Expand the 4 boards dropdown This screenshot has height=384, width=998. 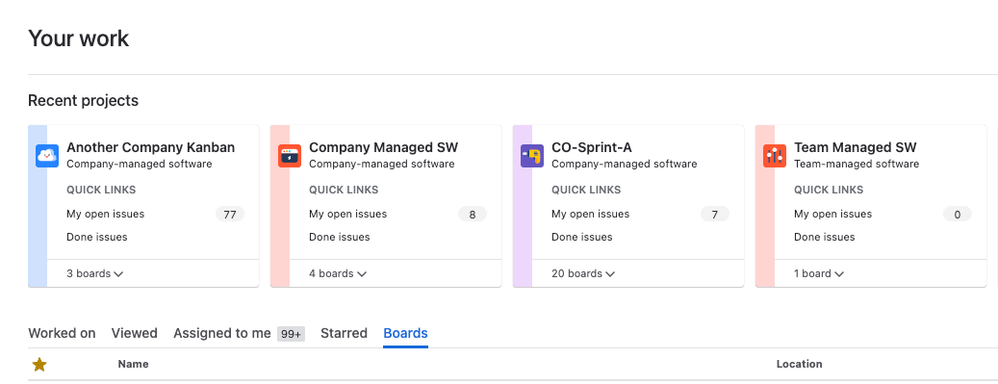(x=338, y=274)
